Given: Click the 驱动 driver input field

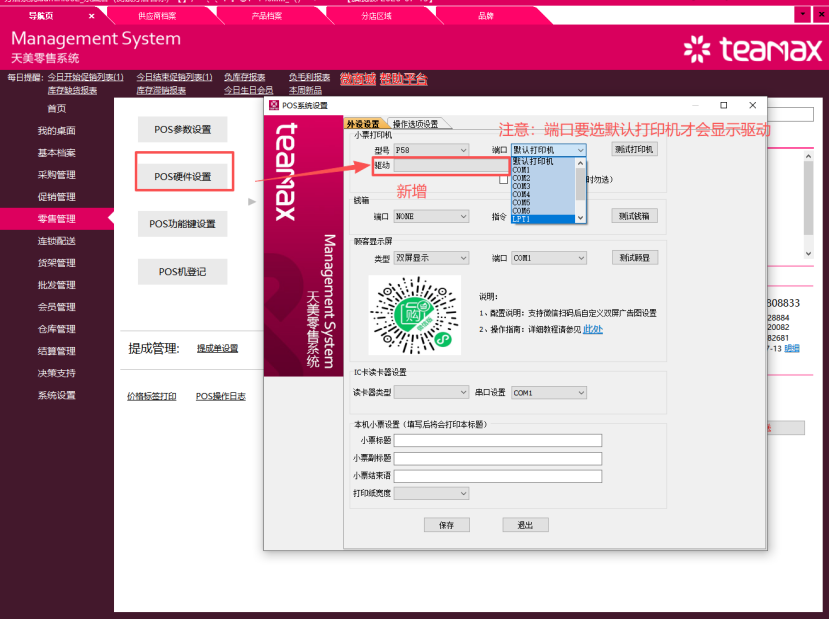Looking at the screenshot, I should [451, 165].
